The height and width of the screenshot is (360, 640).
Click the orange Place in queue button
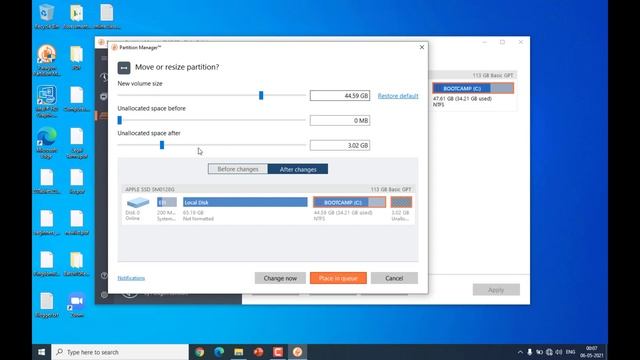[x=338, y=278]
